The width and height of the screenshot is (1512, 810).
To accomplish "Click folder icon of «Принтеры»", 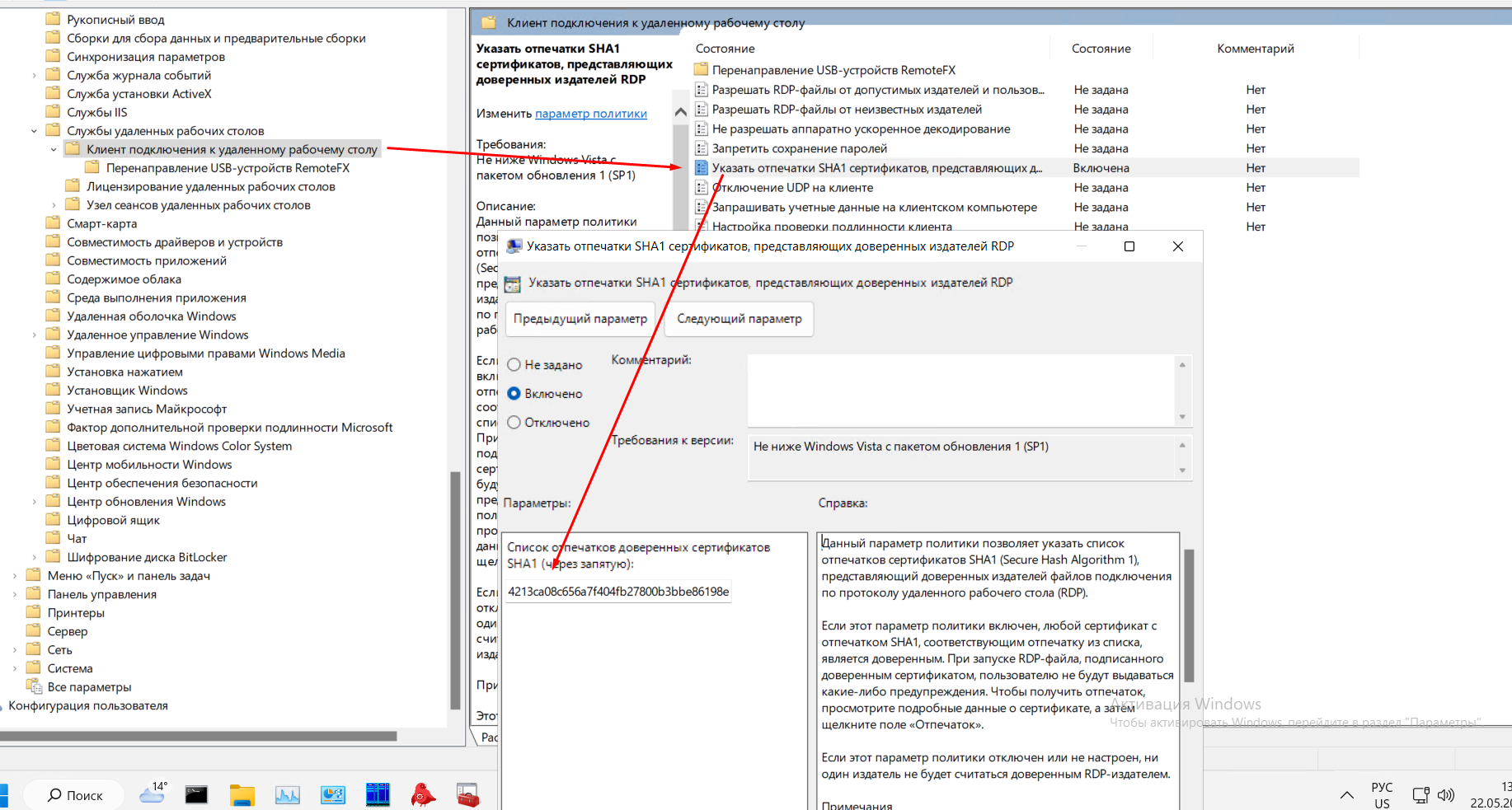I will (34, 612).
